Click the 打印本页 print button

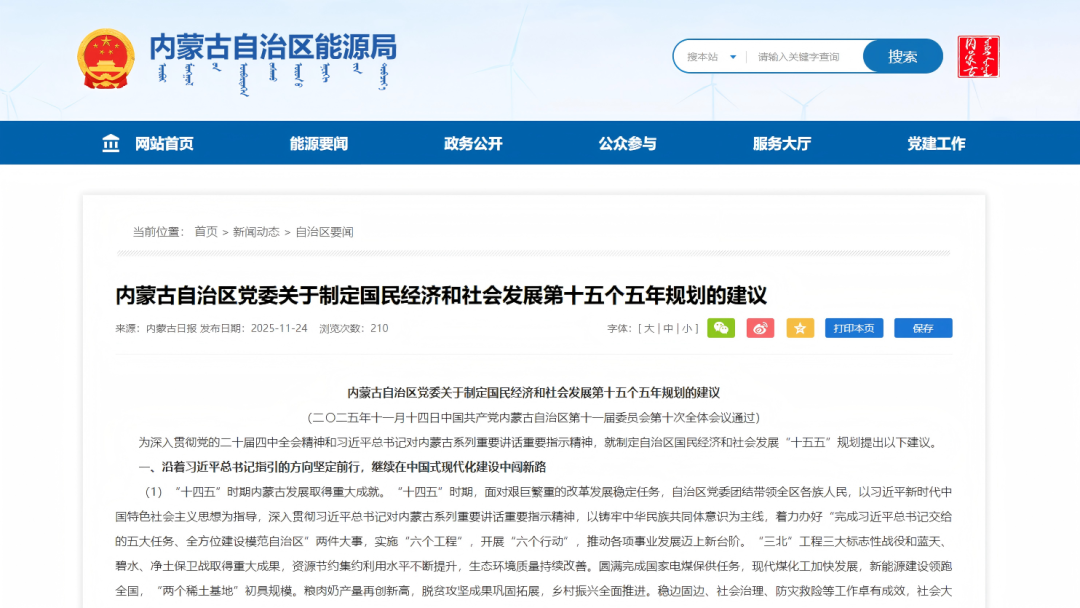pos(854,328)
